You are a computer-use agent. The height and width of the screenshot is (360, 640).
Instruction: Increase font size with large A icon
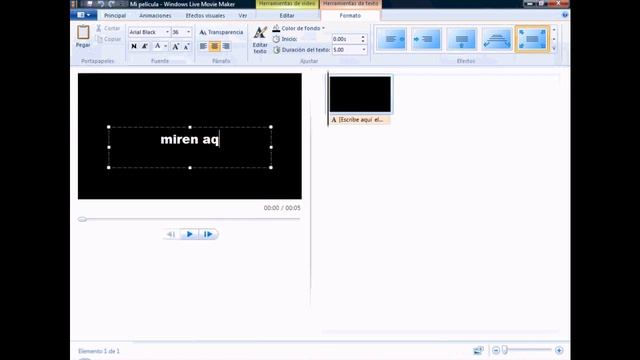176,46
